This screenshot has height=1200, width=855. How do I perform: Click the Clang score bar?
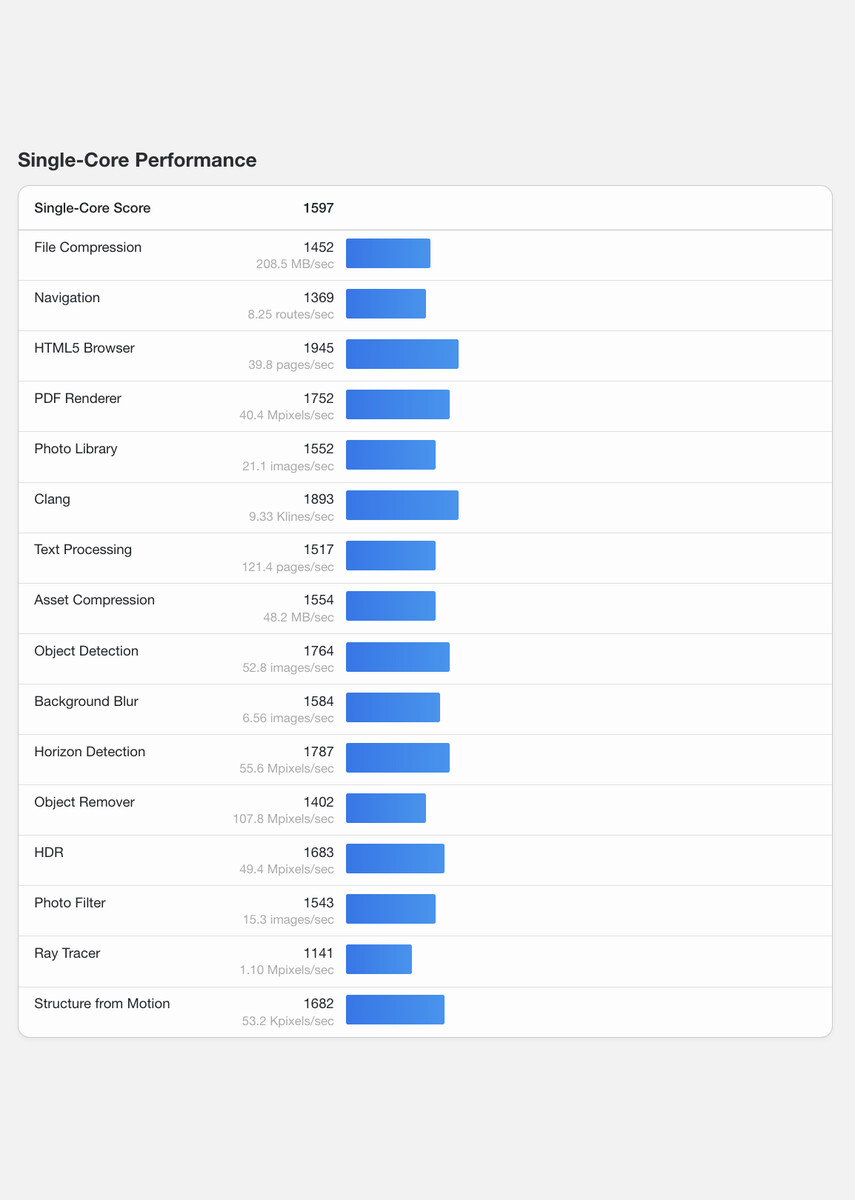point(402,505)
